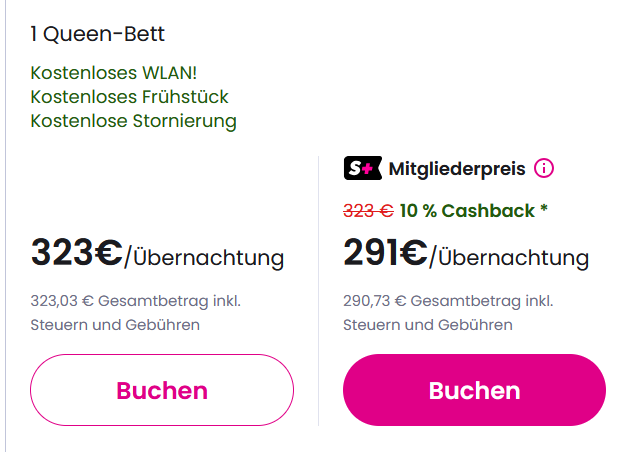Click the Kostenloses Frühstück amenity line
Image resolution: width=617 pixels, height=452 pixels.
point(130,97)
